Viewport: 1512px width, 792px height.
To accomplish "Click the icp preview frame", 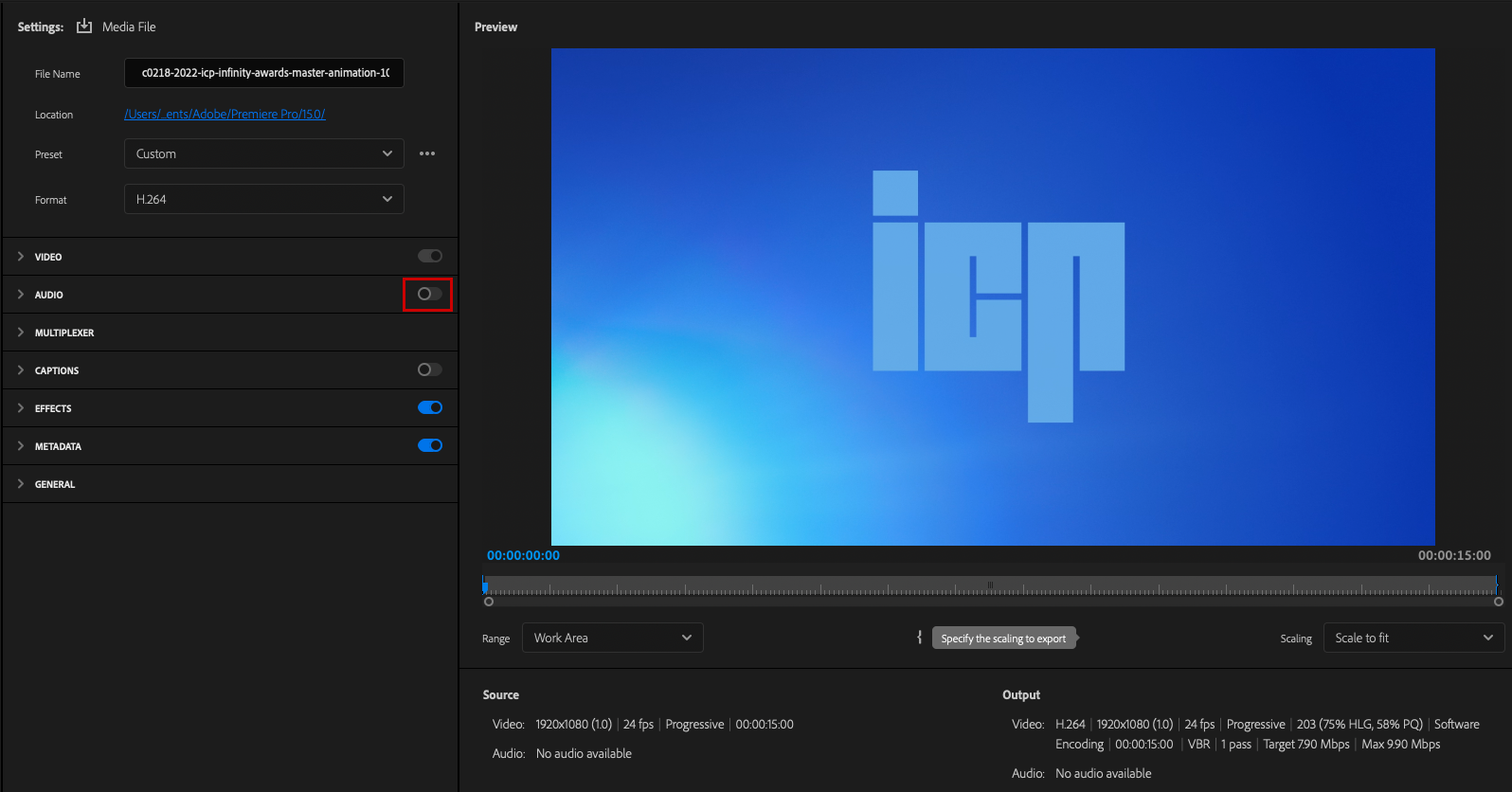I will [993, 297].
